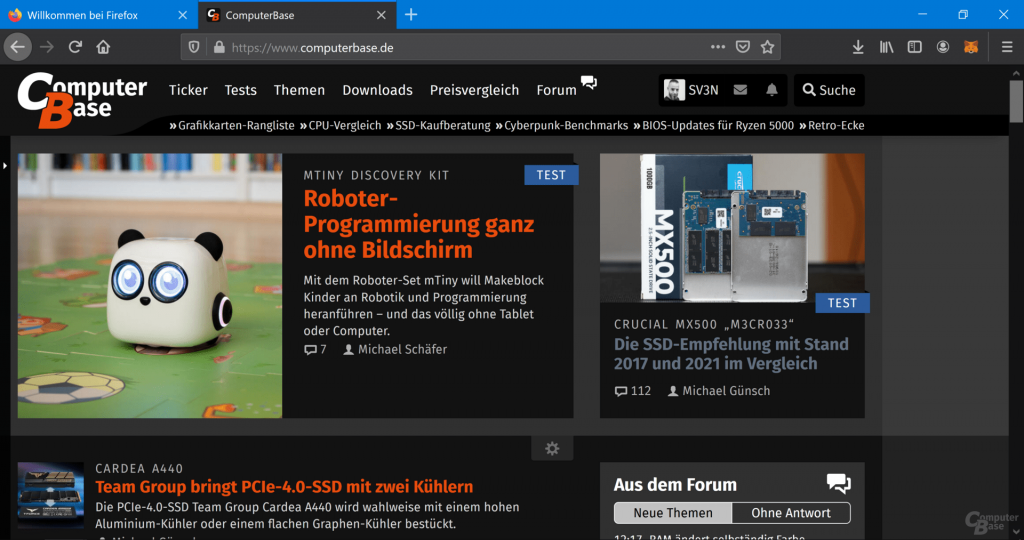Open tracking protection shield in address bar
The height and width of the screenshot is (540, 1024).
pyautogui.click(x=194, y=47)
